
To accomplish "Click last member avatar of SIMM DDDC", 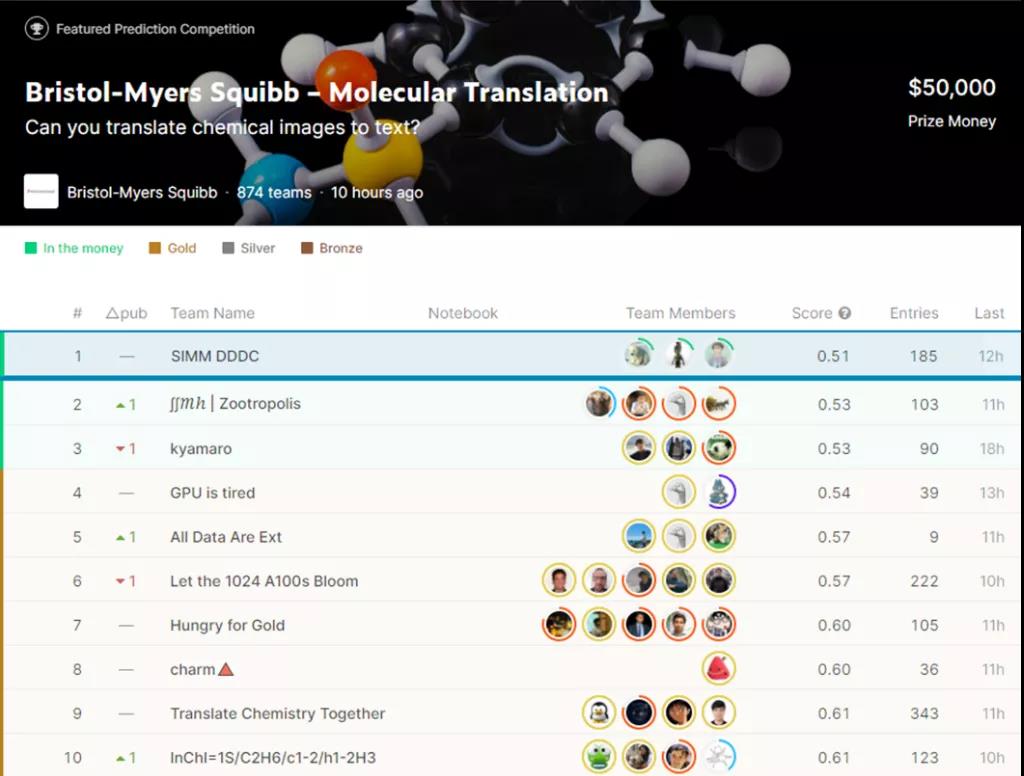I will tap(718, 355).
